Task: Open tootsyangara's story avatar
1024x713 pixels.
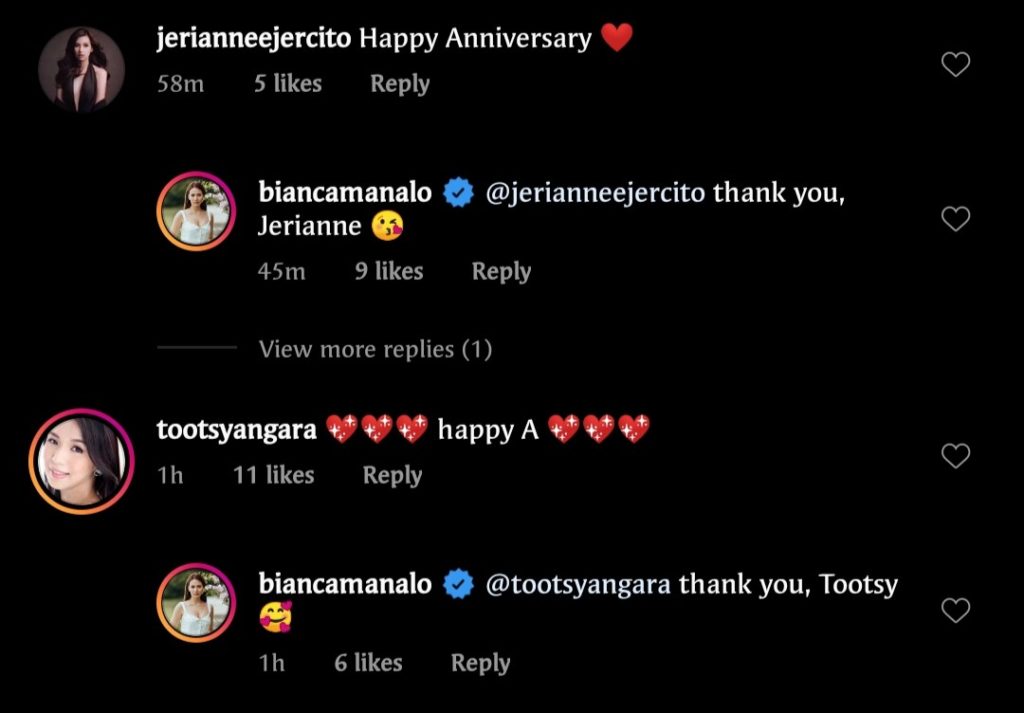Action: pyautogui.click(x=81, y=461)
